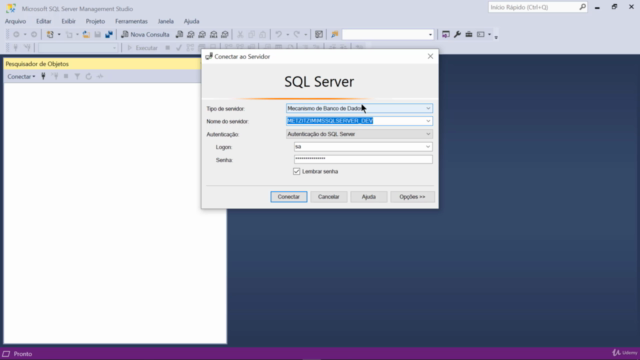The image size is (640, 360).
Task: Click the Cancelar button
Action: pyautogui.click(x=329, y=197)
